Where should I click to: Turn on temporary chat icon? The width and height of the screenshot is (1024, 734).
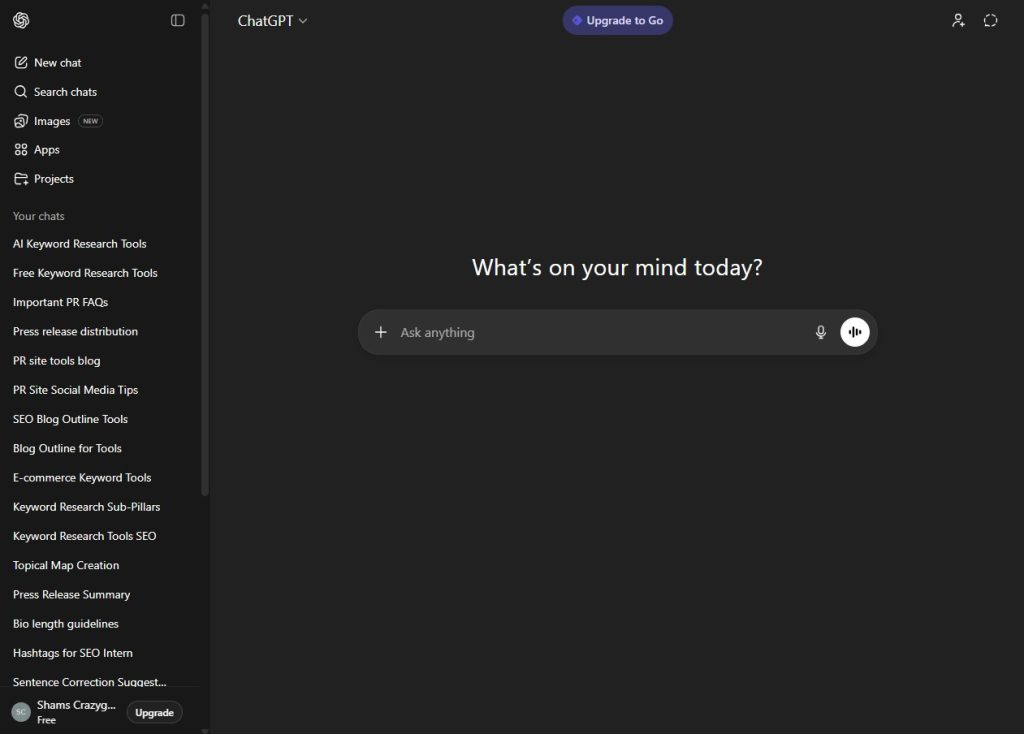point(991,20)
